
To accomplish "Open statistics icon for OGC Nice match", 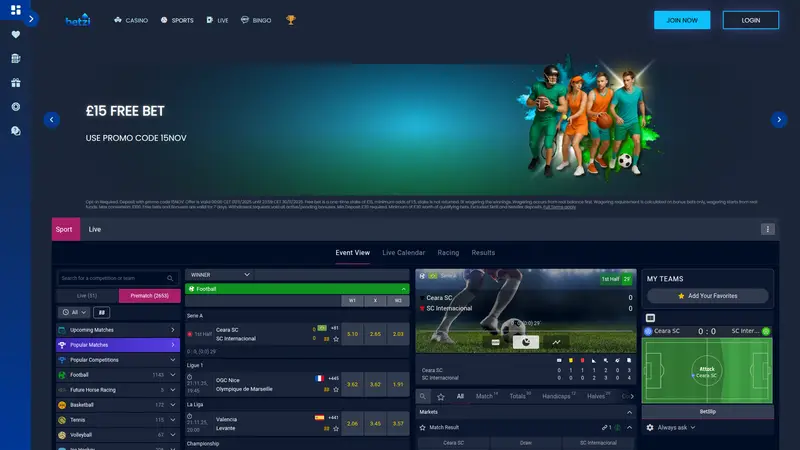I will coord(326,389).
